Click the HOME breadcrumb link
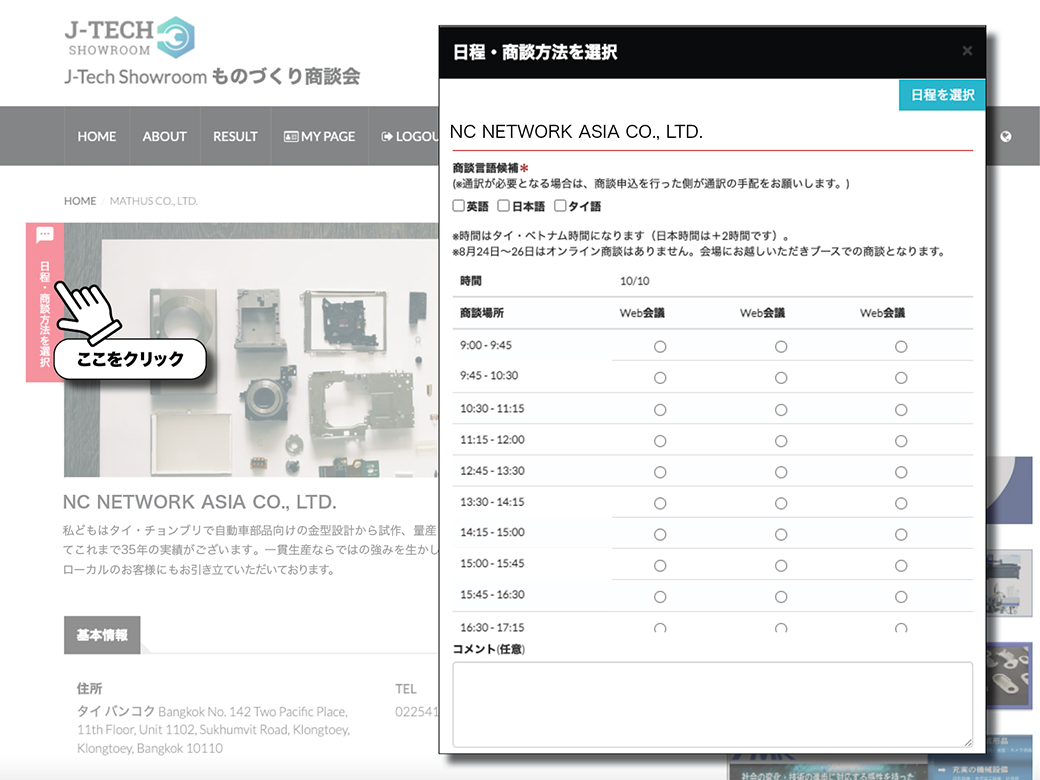This screenshot has width=1040, height=780. pos(80,201)
